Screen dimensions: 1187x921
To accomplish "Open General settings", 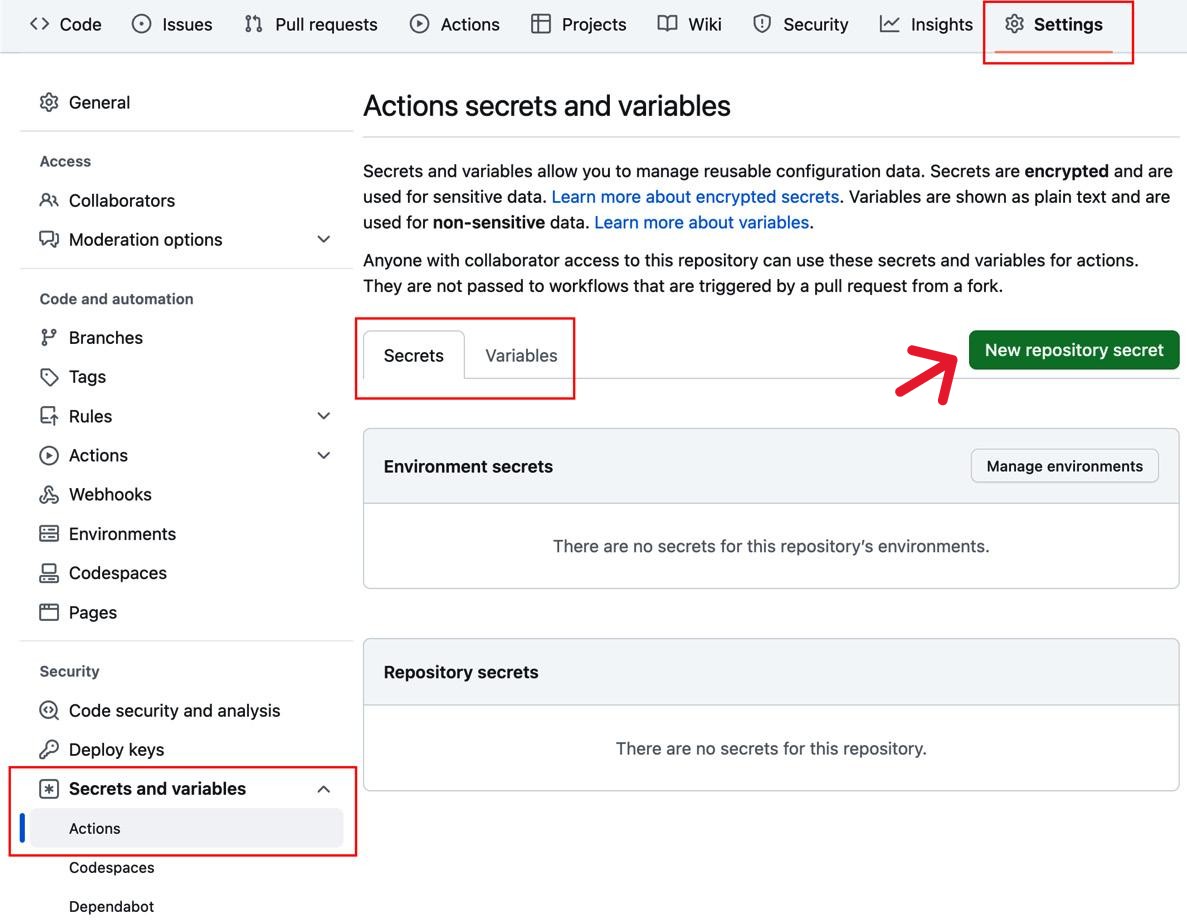I will click(x=99, y=102).
